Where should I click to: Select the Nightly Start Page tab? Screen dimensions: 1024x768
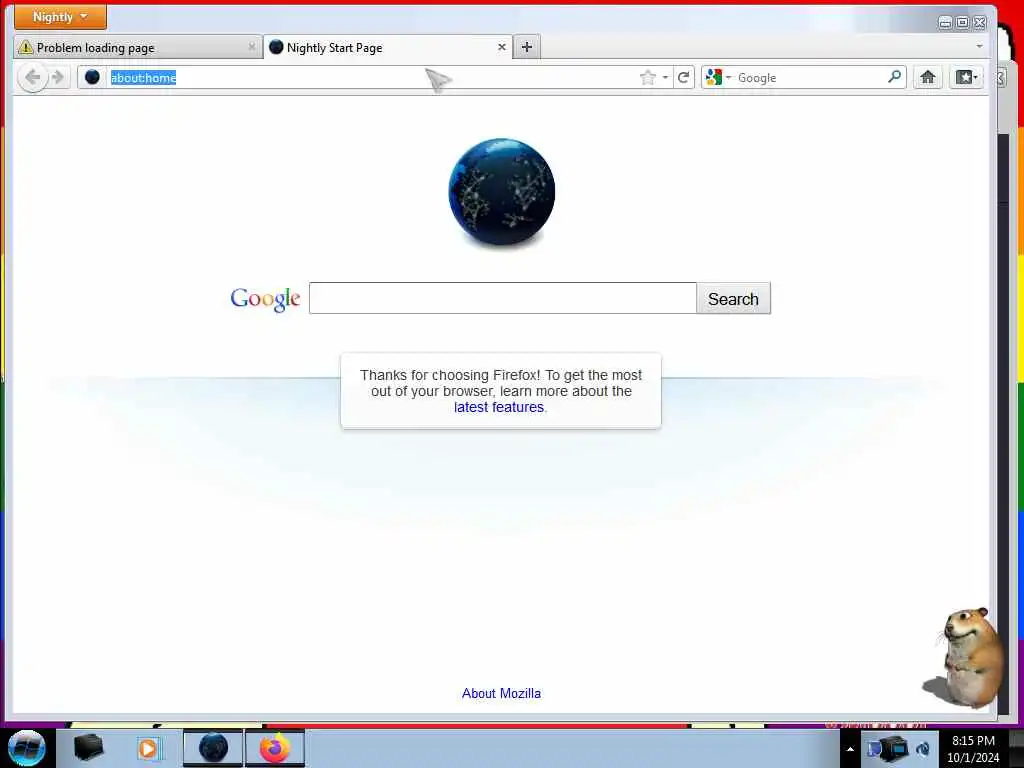(x=388, y=48)
